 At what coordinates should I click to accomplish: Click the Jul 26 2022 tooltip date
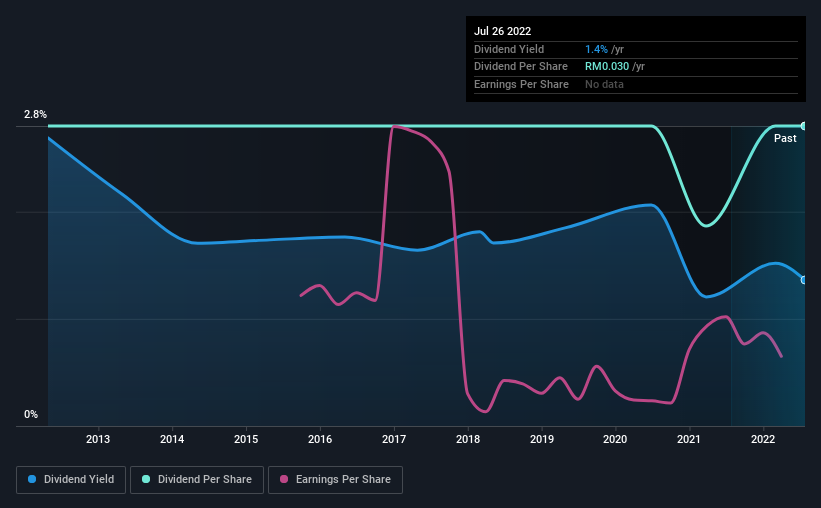(x=502, y=31)
